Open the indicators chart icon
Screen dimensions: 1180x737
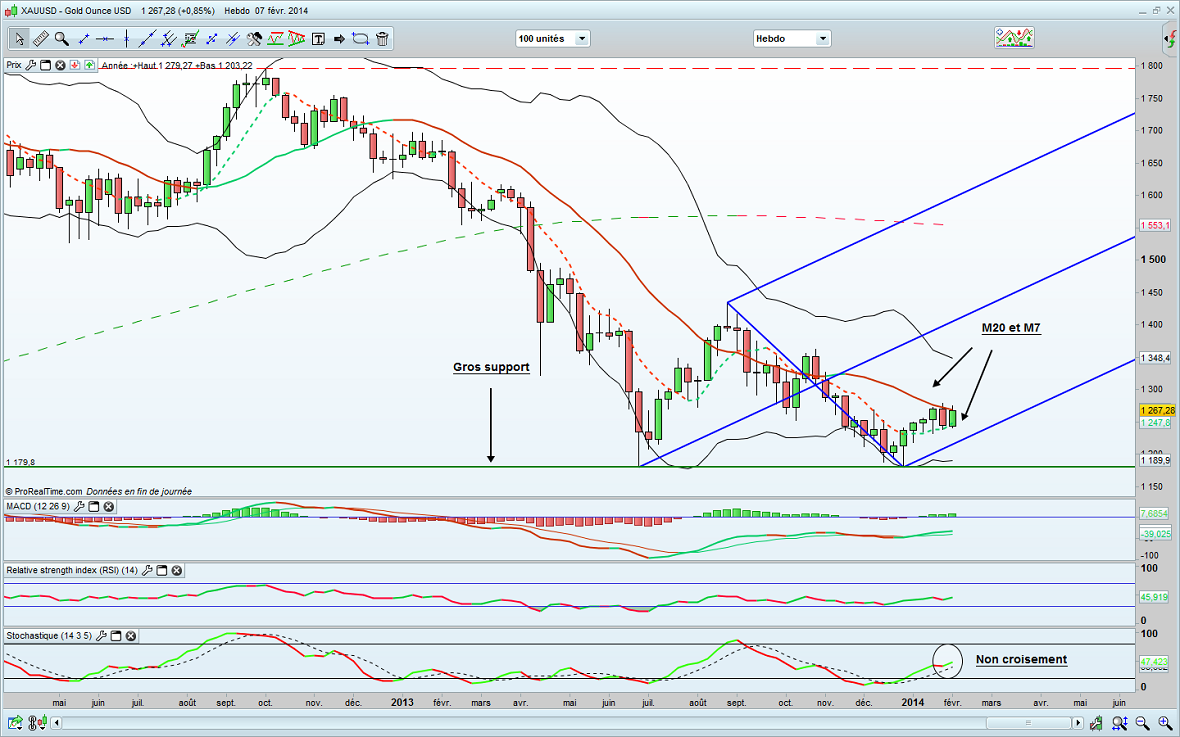1013,38
